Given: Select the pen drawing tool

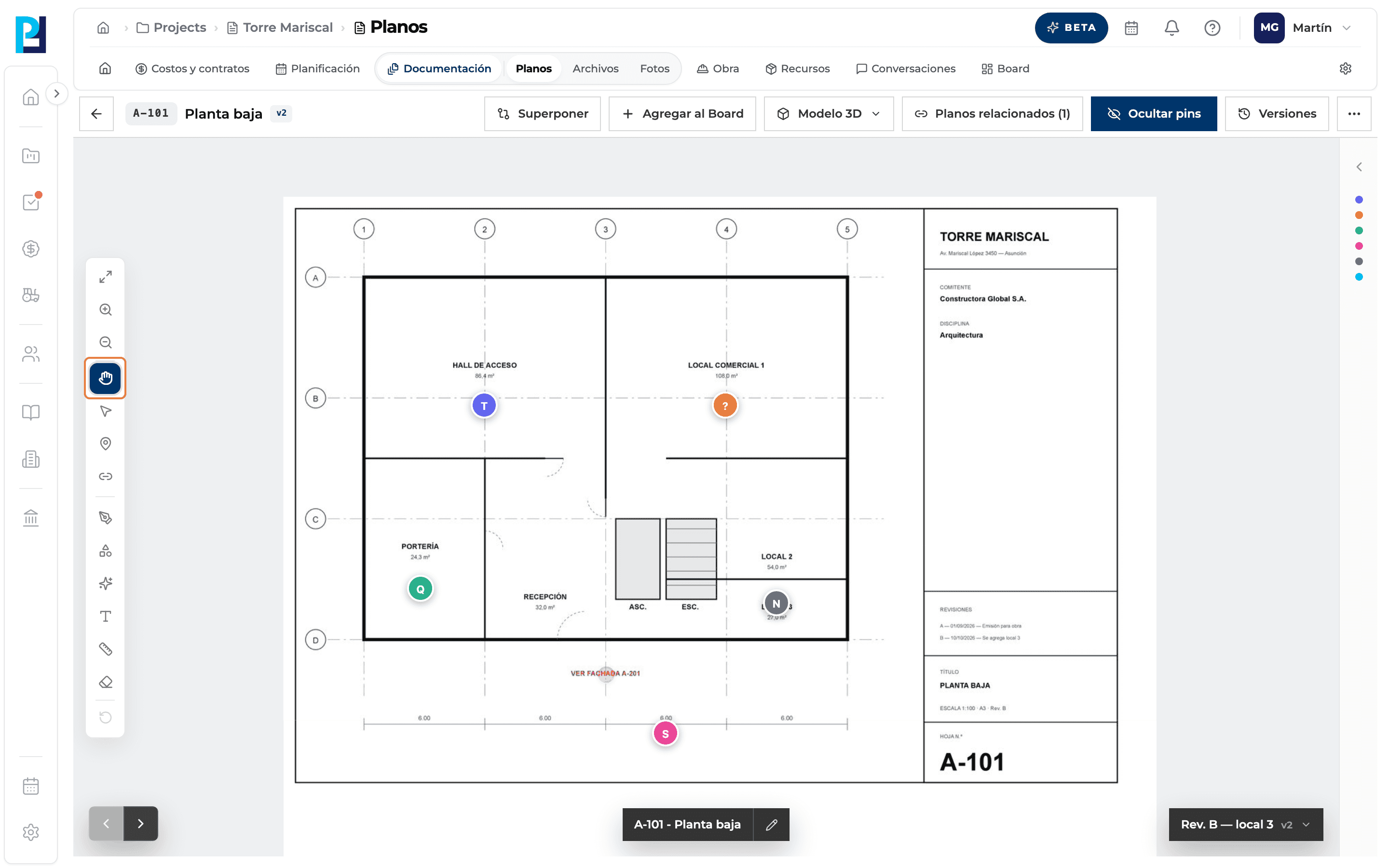Looking at the screenshot, I should (106, 517).
